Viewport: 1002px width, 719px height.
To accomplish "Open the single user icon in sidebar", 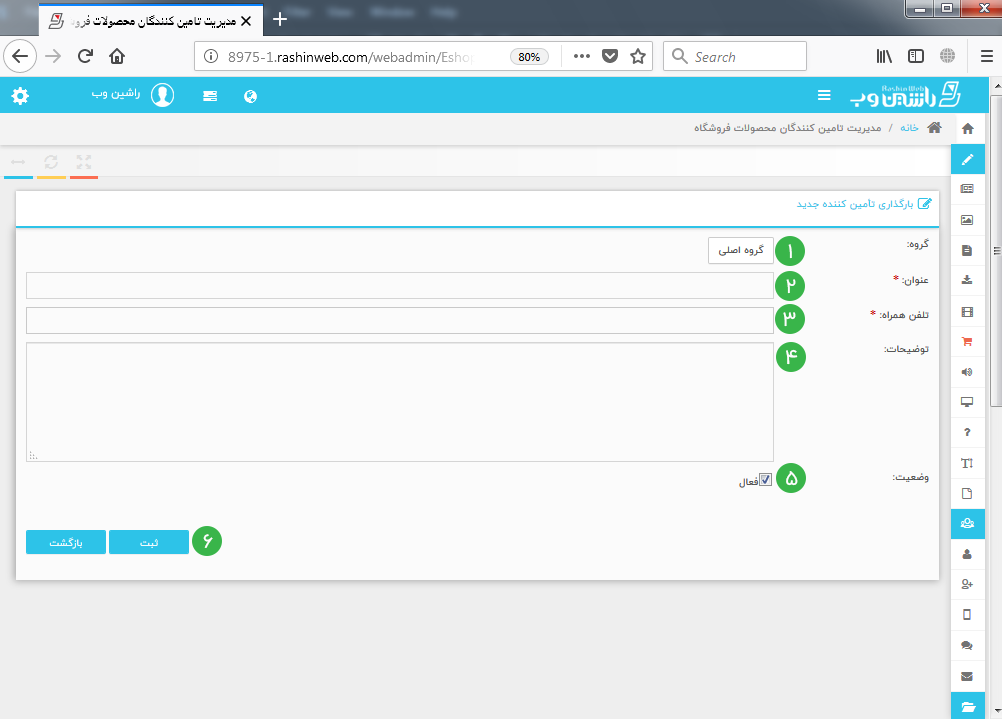I will (x=967, y=554).
